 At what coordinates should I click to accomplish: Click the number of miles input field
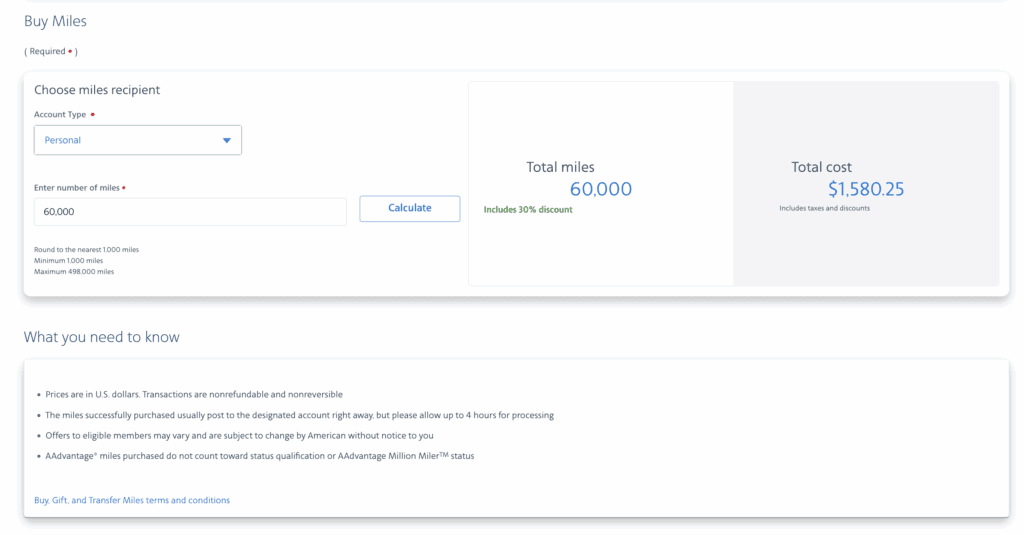coord(190,212)
